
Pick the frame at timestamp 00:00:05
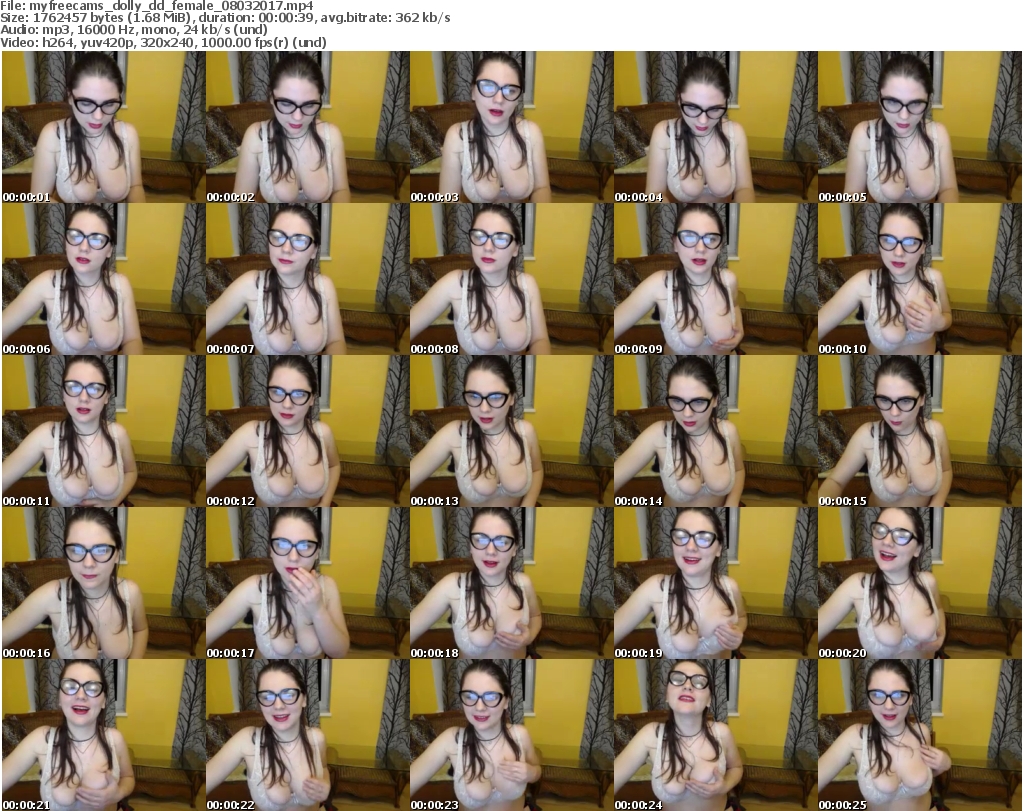920,127
